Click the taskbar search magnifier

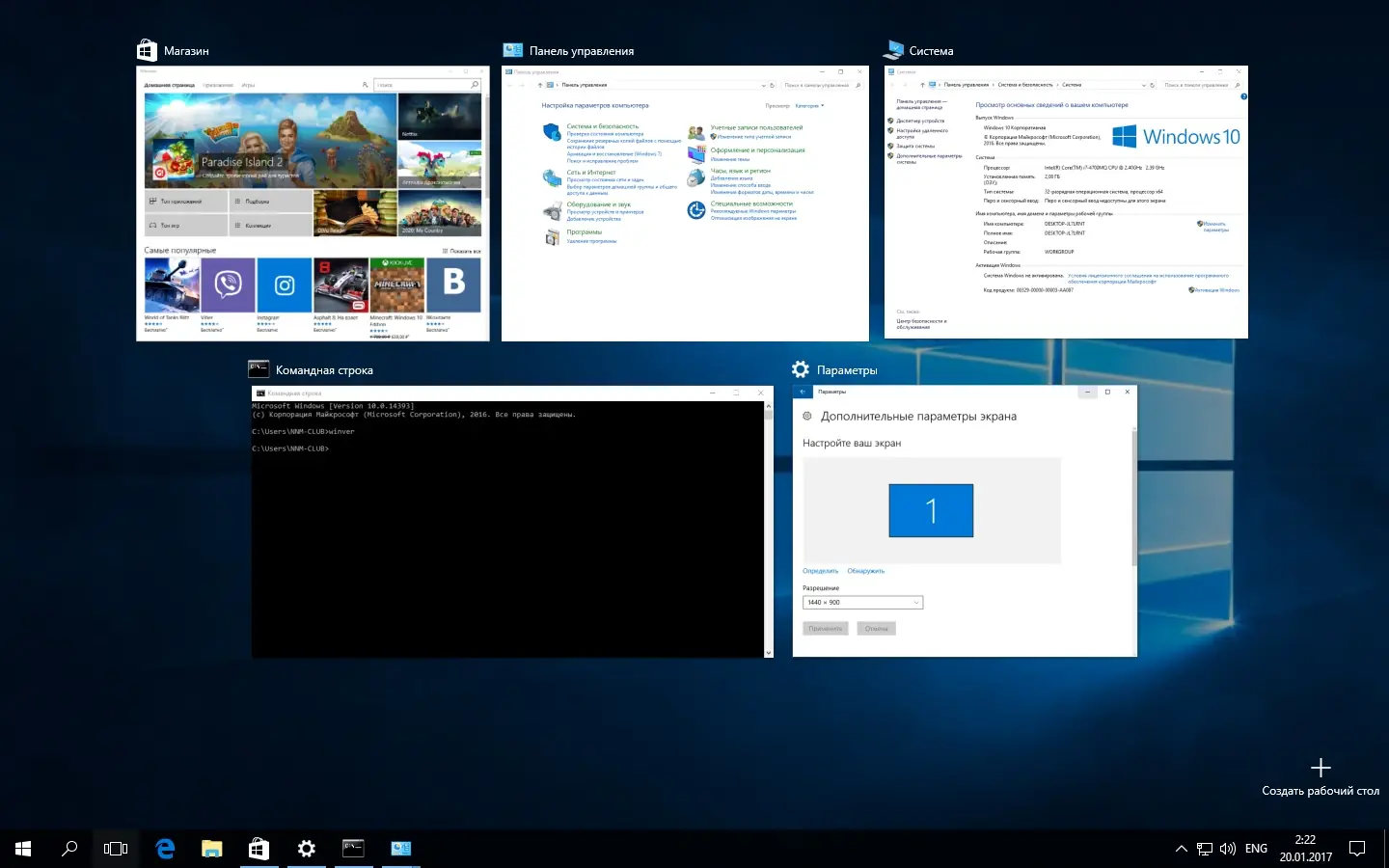(x=69, y=849)
